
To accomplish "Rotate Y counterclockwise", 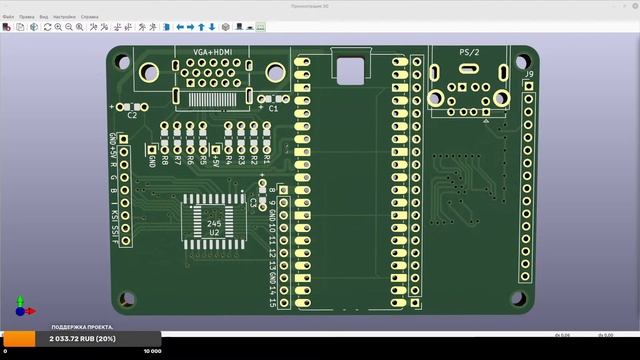I will point(128,27).
